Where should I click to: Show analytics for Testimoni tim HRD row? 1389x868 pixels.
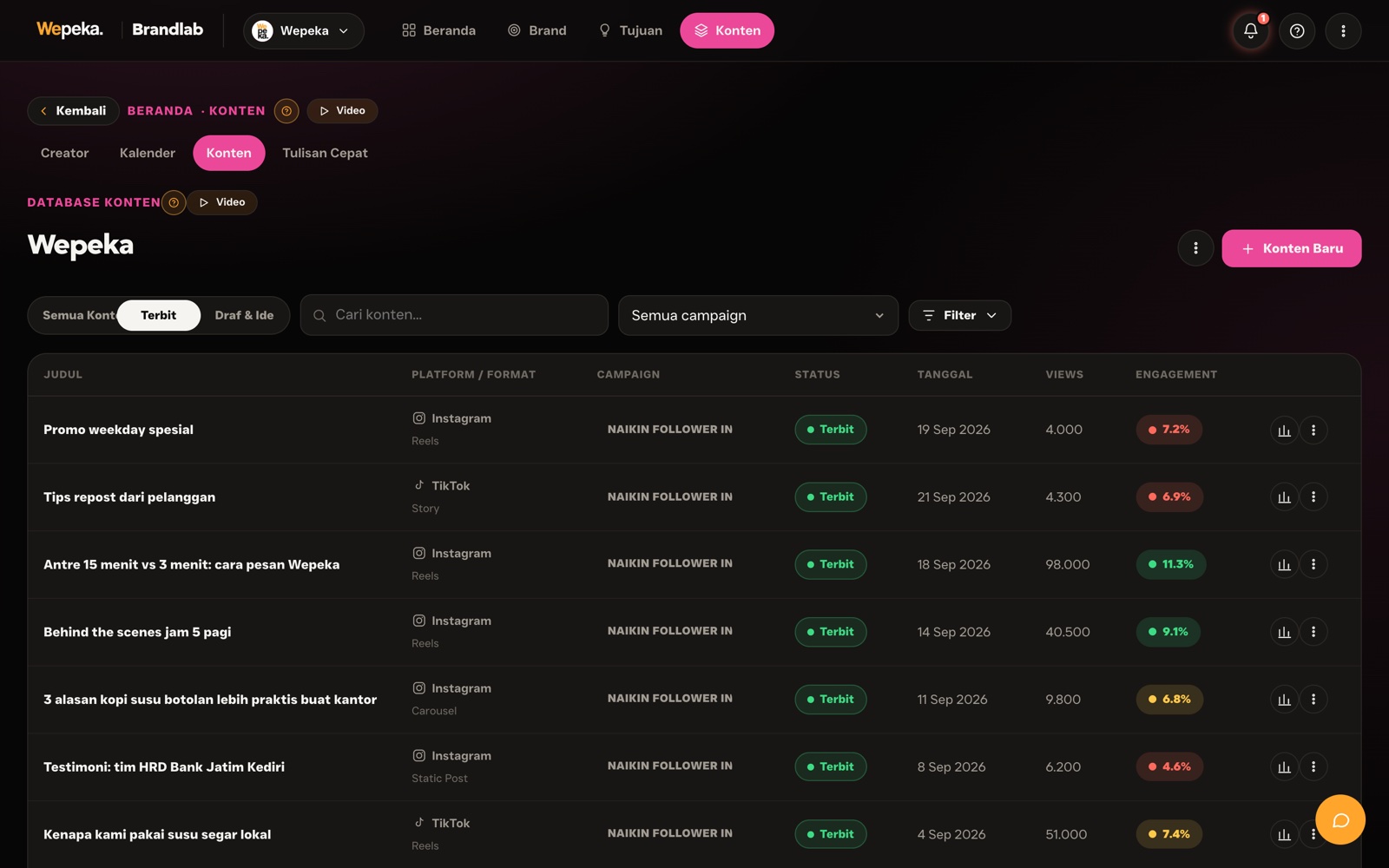pyautogui.click(x=1284, y=766)
